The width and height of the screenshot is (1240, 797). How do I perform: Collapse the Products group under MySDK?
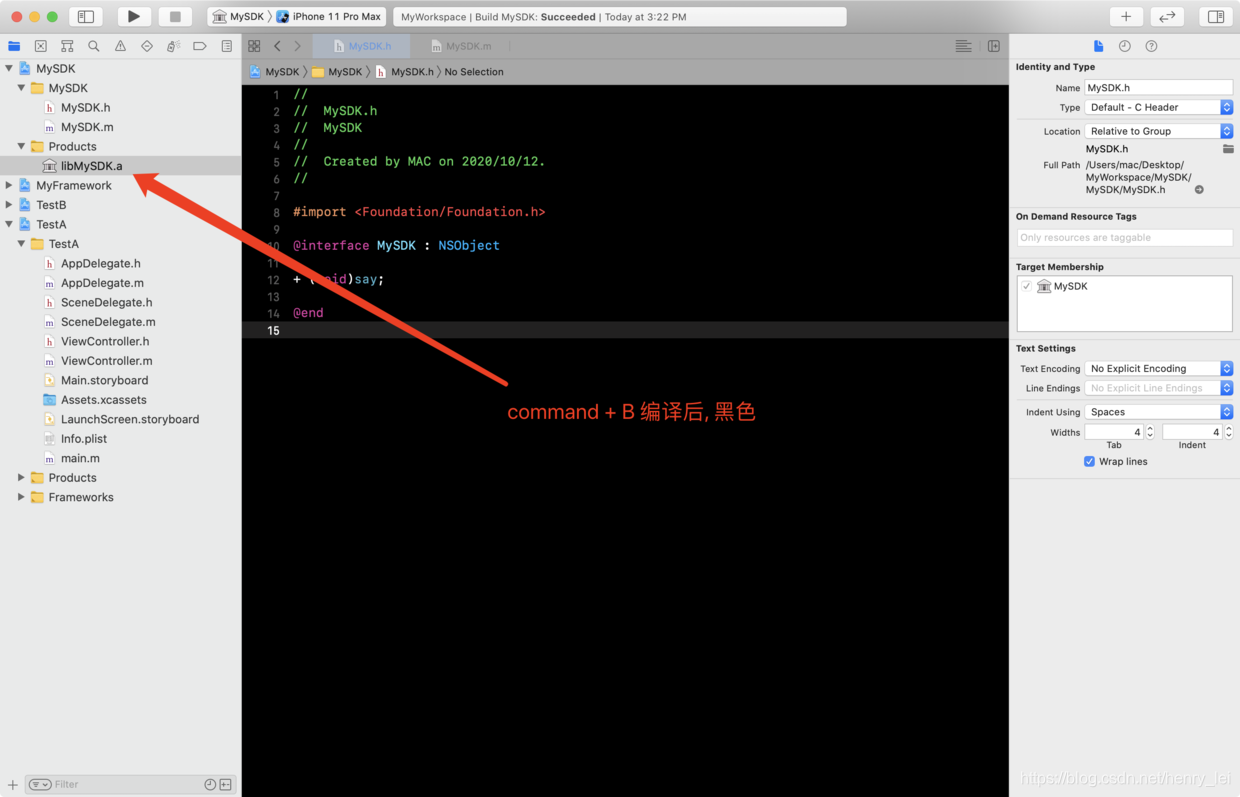click(21, 146)
